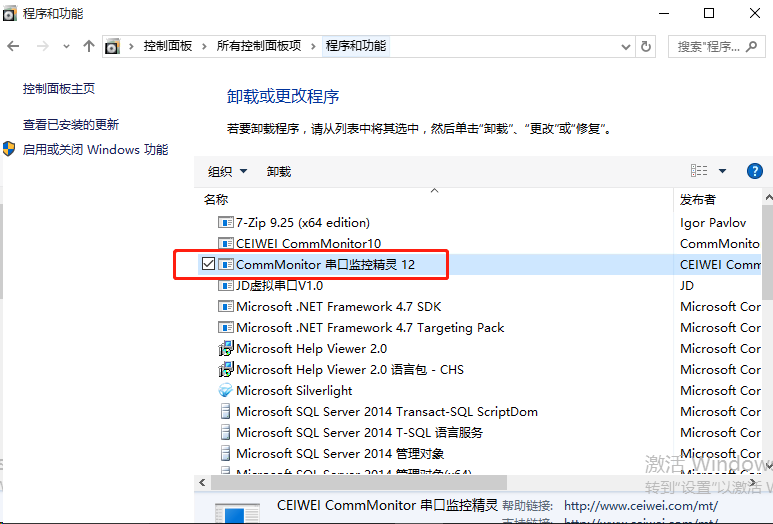773x524 pixels.
Task: Expand the chevron before 控制面板 breadcrumb
Action: point(131,46)
